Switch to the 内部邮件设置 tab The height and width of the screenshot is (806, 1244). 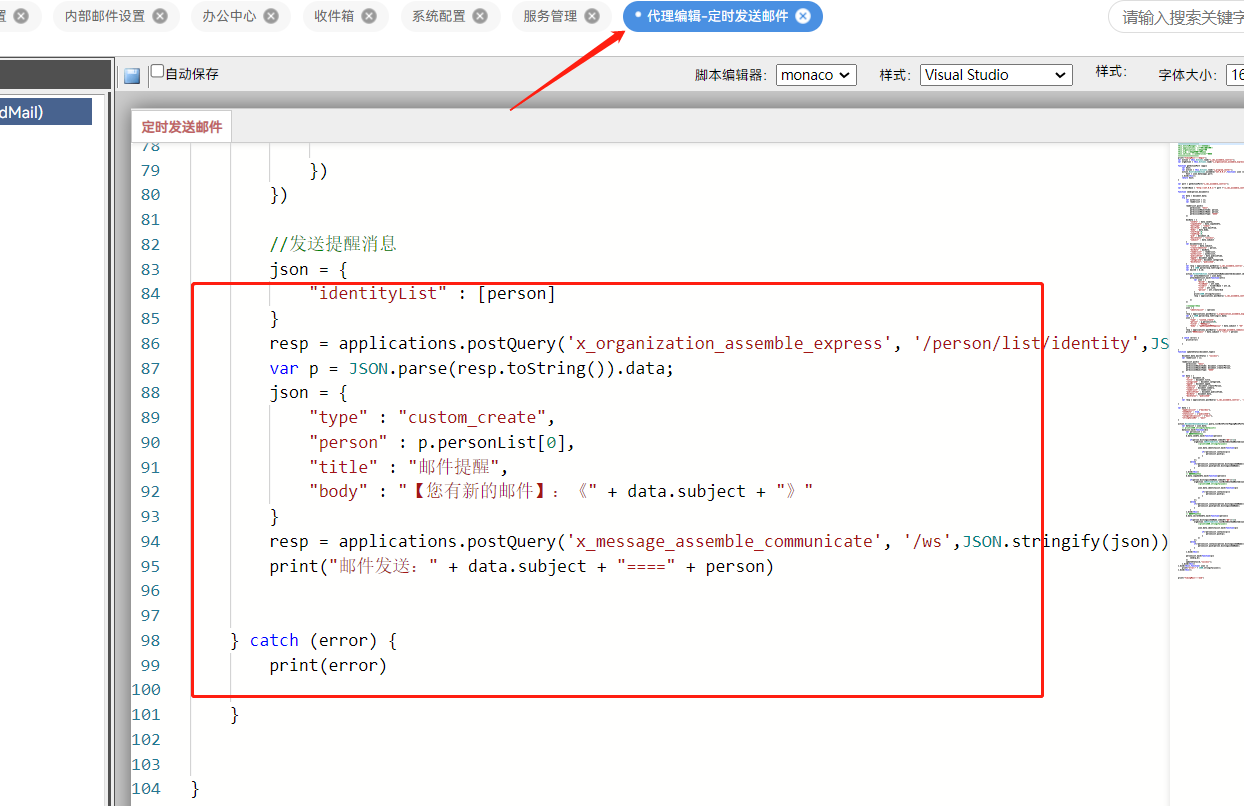pyautogui.click(x=105, y=16)
